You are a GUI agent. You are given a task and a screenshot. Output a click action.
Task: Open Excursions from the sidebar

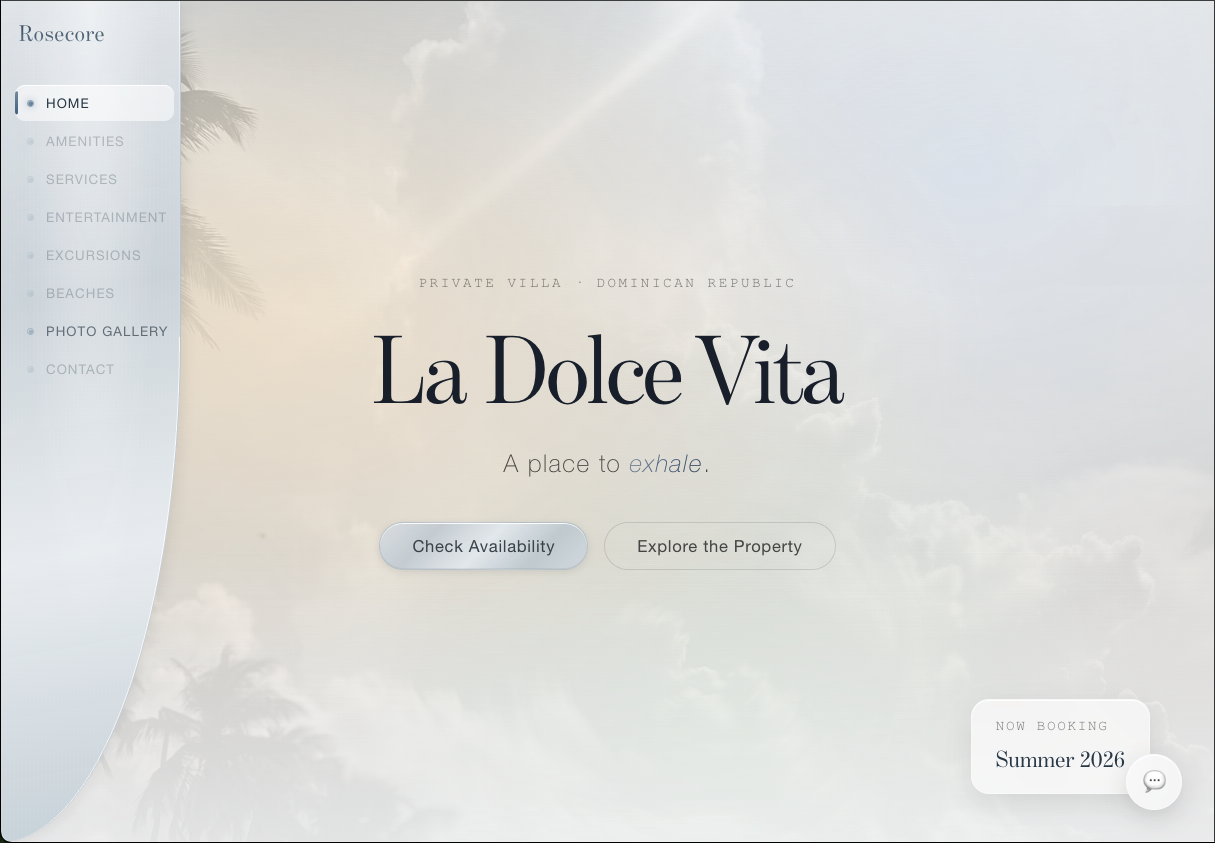[x=95, y=255]
